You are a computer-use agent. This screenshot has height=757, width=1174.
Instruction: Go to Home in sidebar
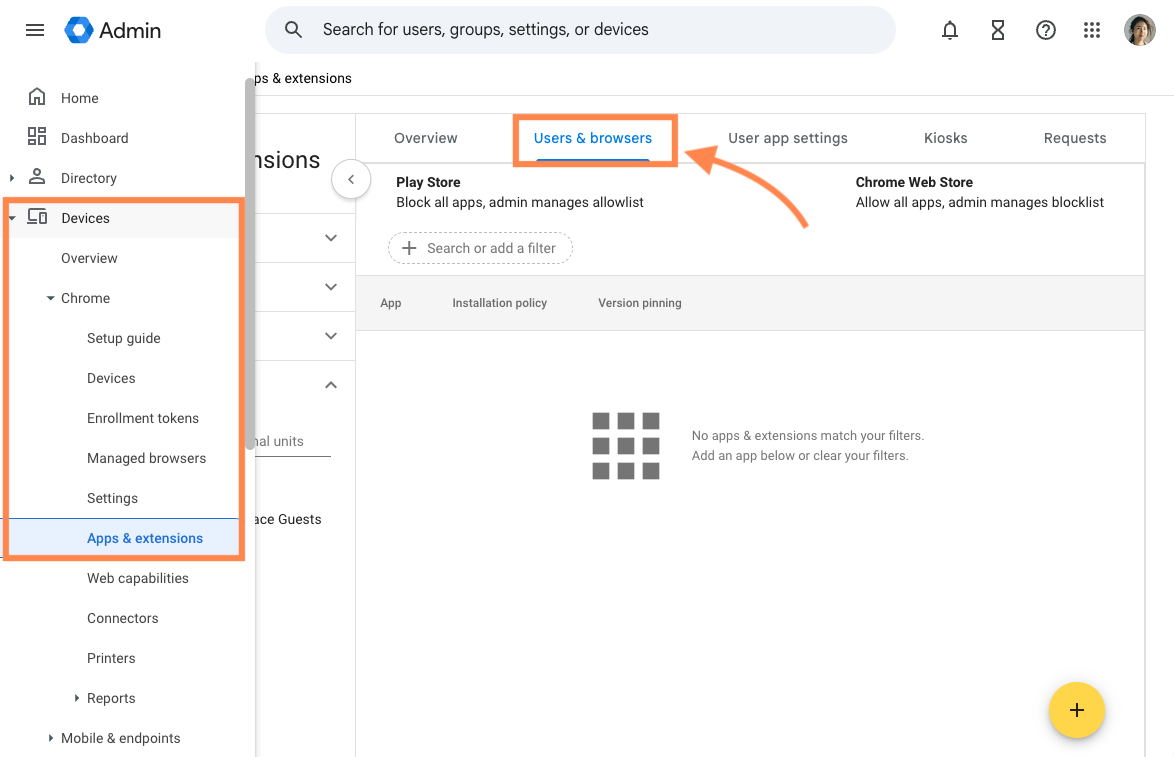click(x=79, y=98)
